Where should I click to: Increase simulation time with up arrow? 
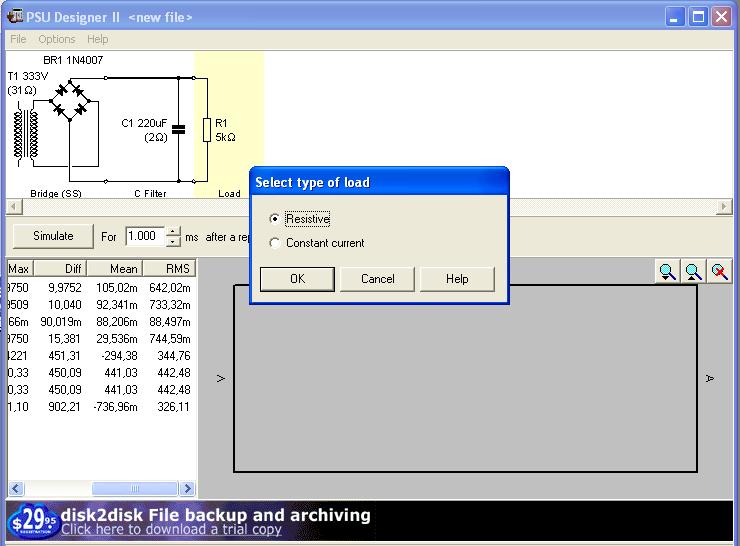pyautogui.click(x=173, y=231)
